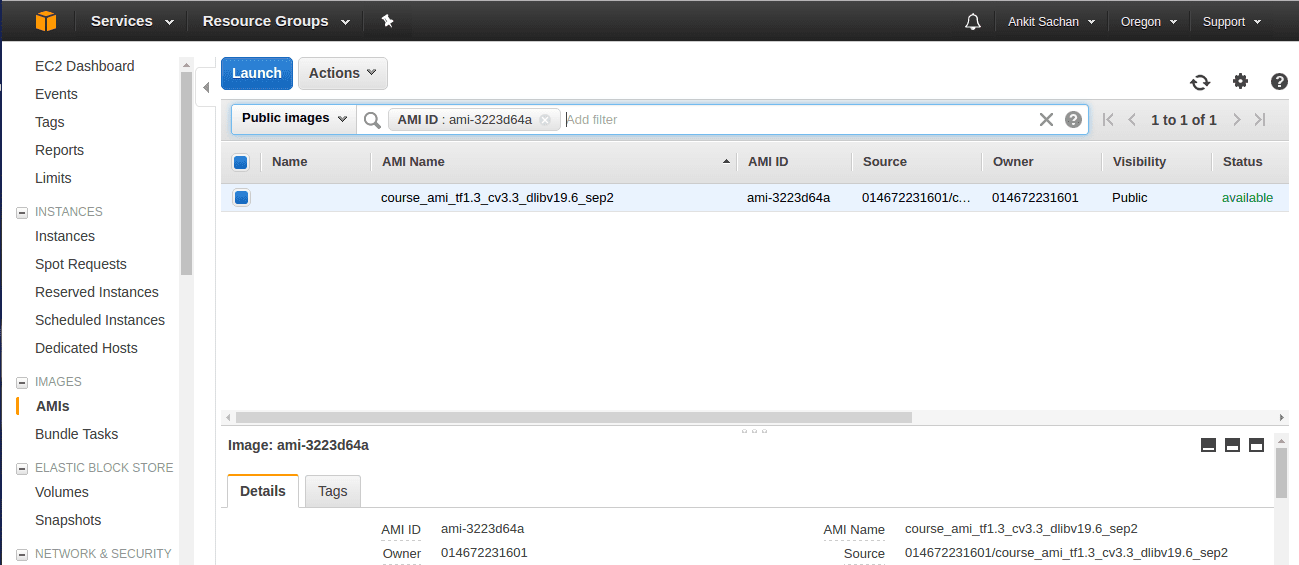Open the help question mark at top right
The height and width of the screenshot is (565, 1299).
point(1279,82)
